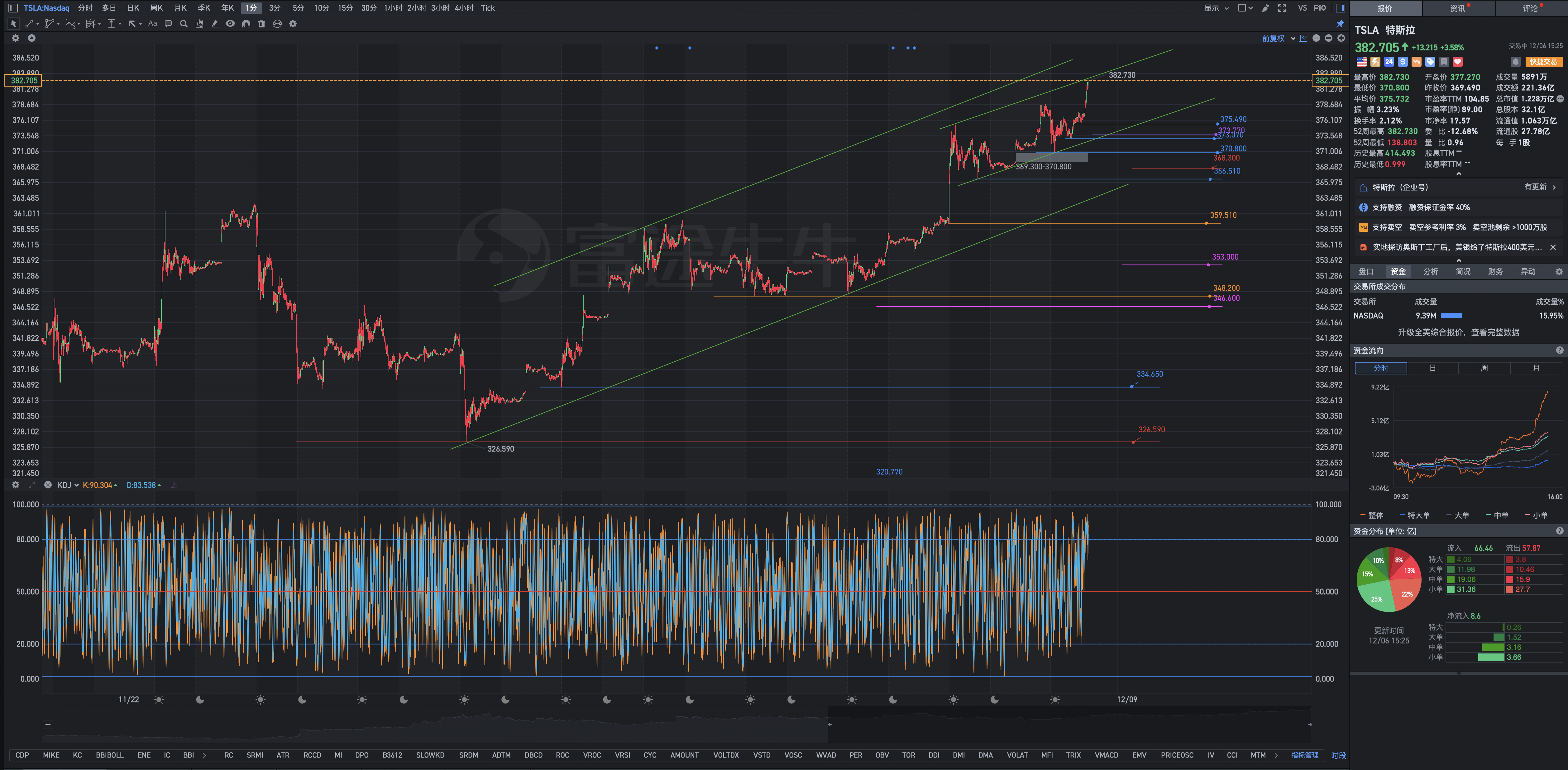Expand the KDJ sub-chart pane
The image size is (1568, 770).
pos(32,485)
